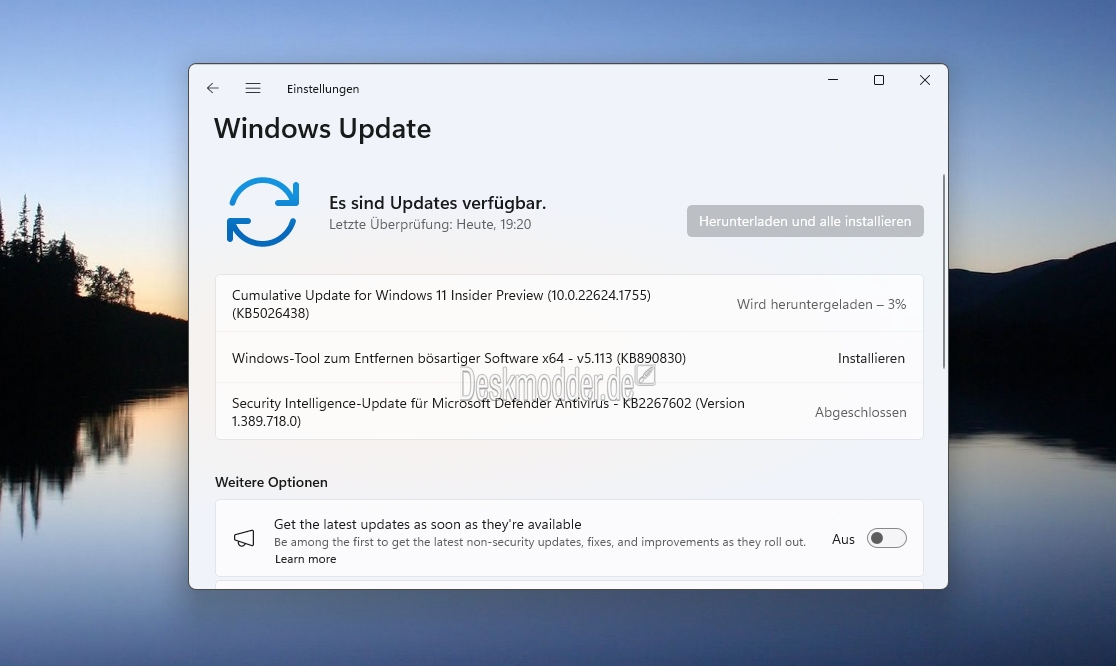The width and height of the screenshot is (1116, 666).
Task: Click Wird heruntergeladen – 3% status
Action: (x=821, y=305)
